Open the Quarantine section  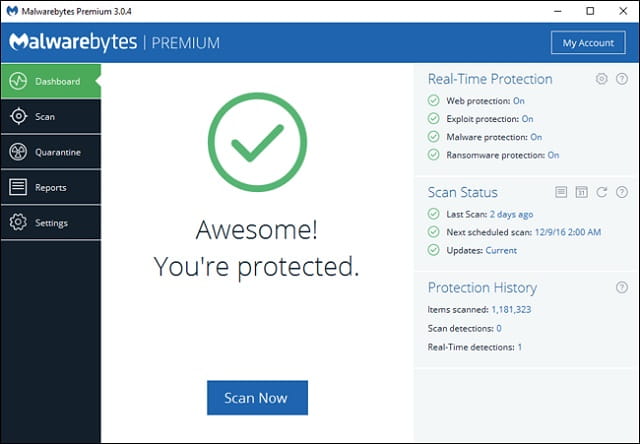[x=51, y=152]
